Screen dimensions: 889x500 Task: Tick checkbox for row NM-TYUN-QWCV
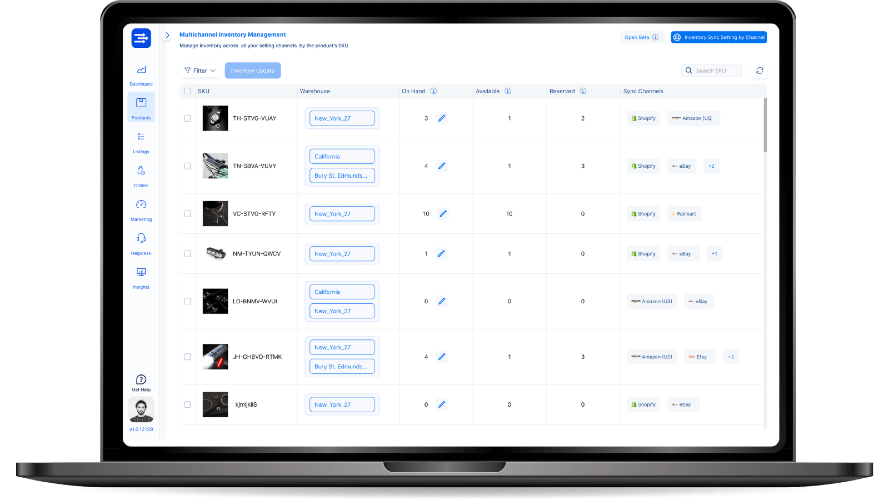click(x=188, y=254)
